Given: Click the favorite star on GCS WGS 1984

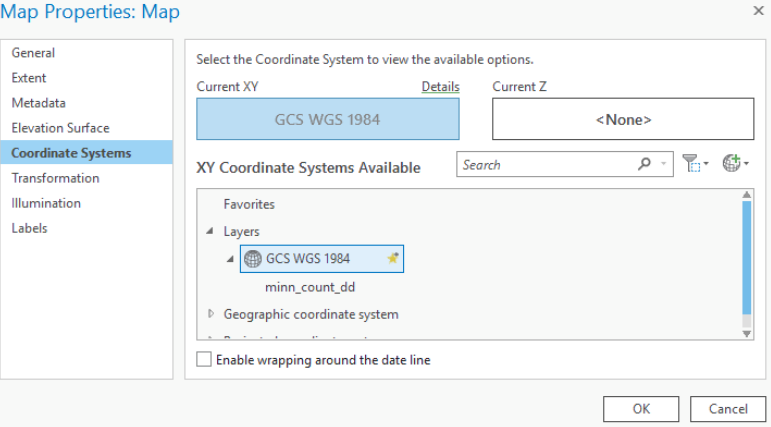Looking at the screenshot, I should click(x=393, y=258).
